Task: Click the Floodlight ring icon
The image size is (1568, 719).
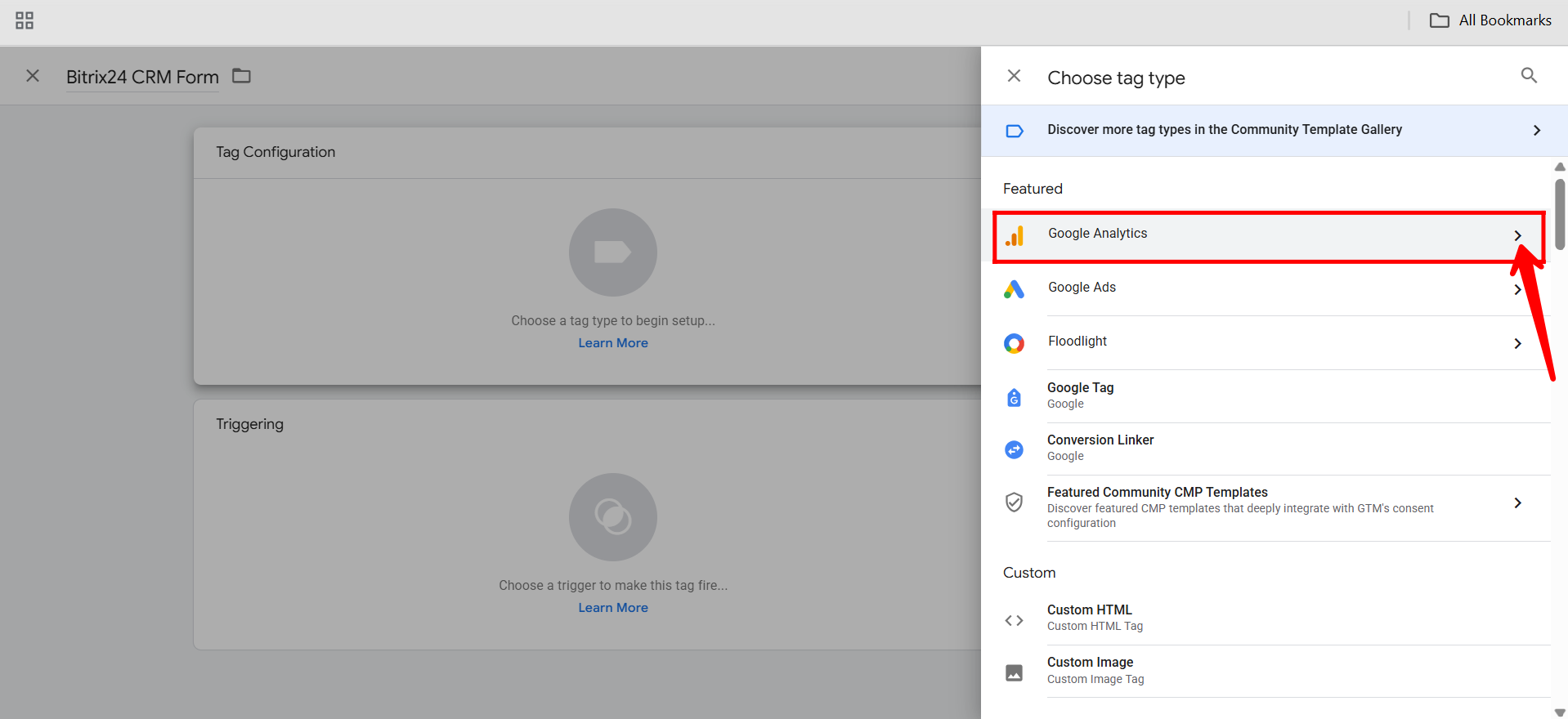Action: click(1014, 343)
